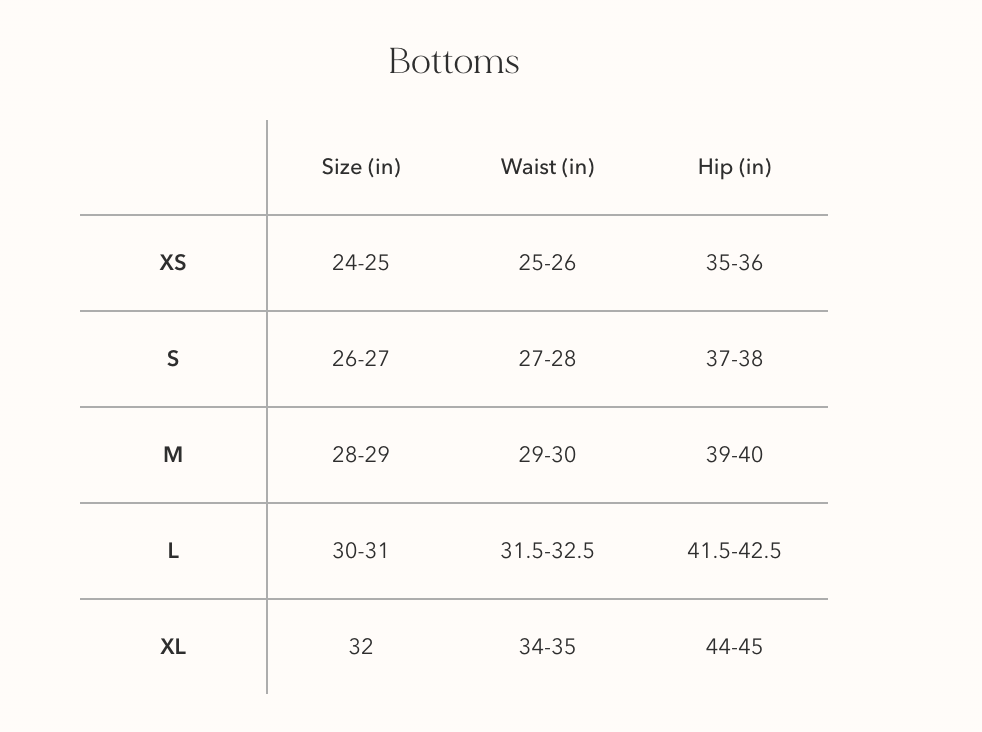Viewport: 982px width, 732px height.
Task: Select M waist value 29-30
Action: pyautogui.click(x=547, y=455)
